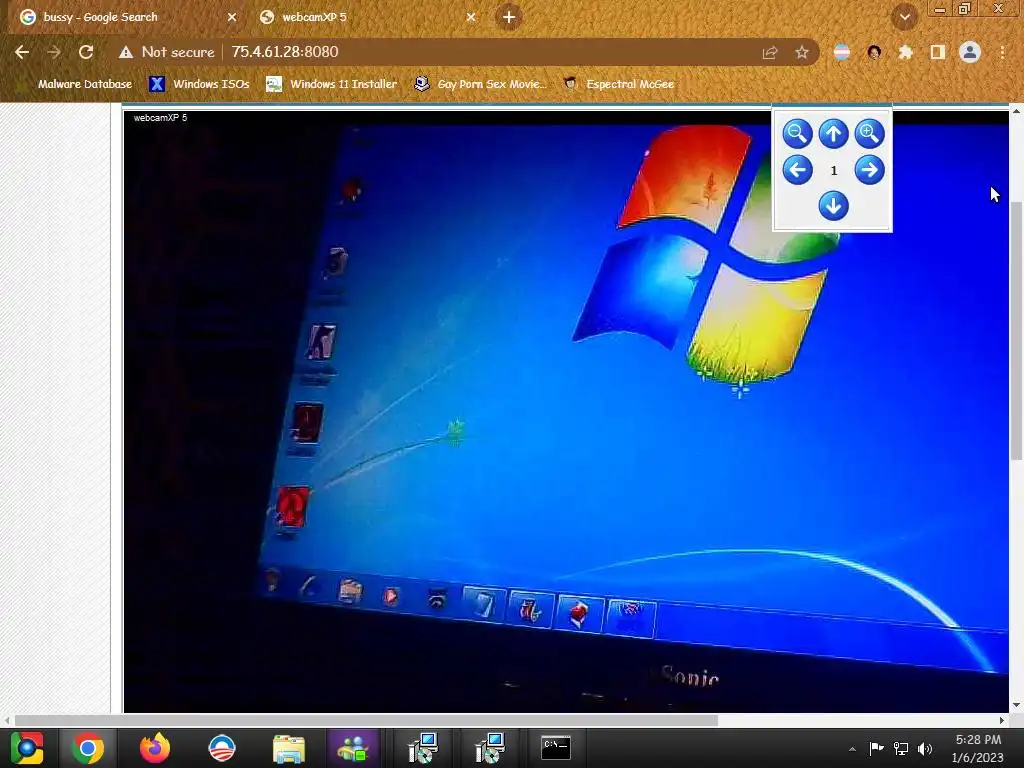Go back to the previous page
1024x768 pixels.
tap(22, 52)
